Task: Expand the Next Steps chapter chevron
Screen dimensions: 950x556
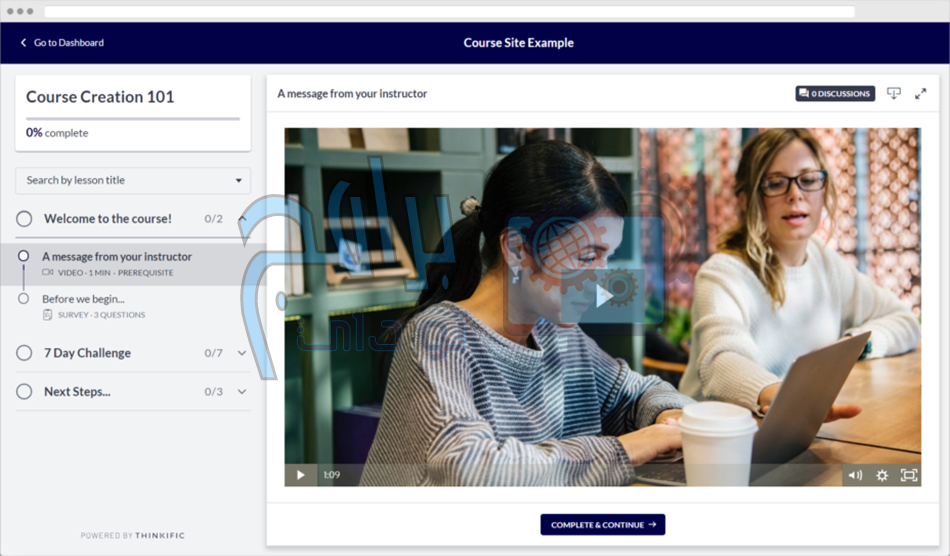Action: (241, 392)
